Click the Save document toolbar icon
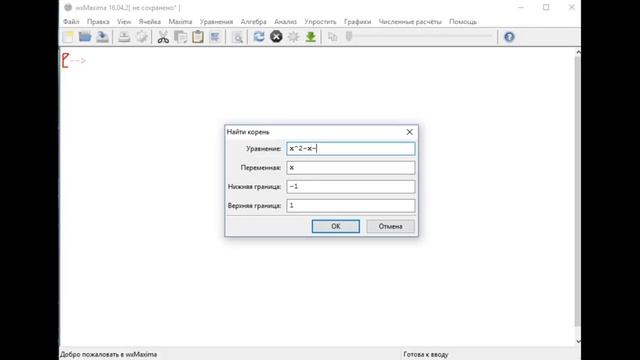 102,37
